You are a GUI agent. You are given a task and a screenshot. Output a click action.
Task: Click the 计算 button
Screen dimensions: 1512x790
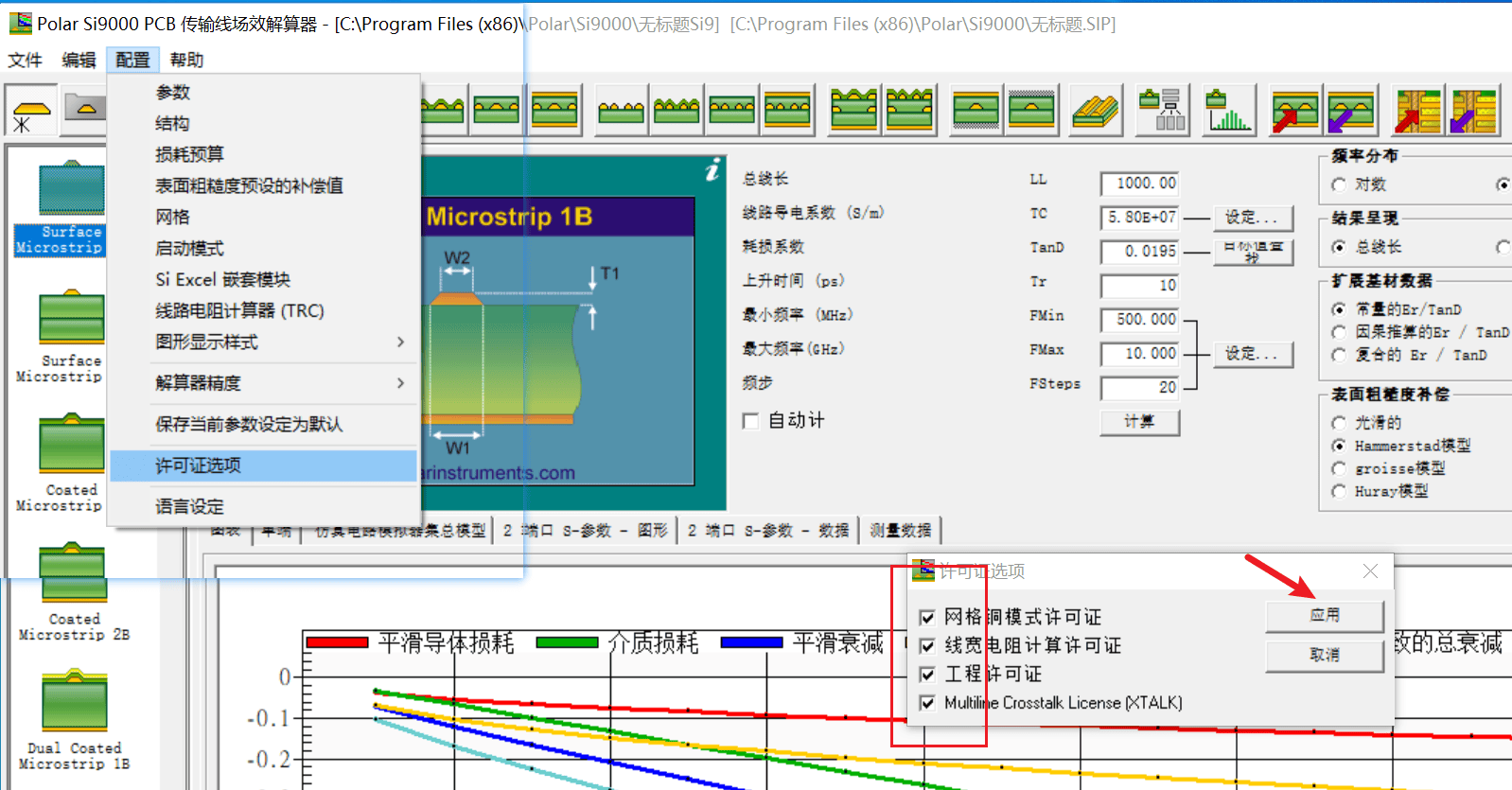(x=1140, y=422)
